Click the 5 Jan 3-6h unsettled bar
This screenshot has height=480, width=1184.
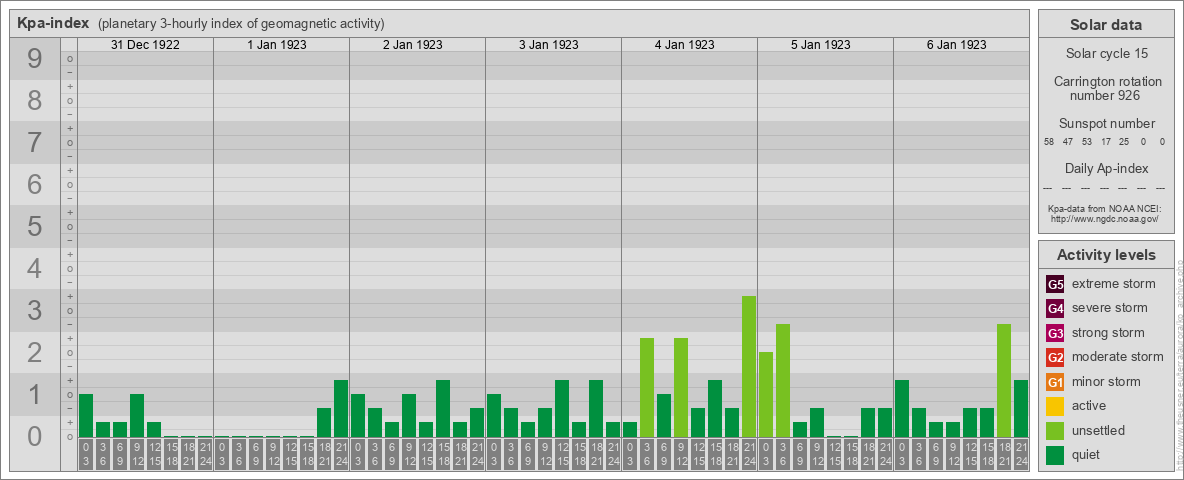[783, 381]
